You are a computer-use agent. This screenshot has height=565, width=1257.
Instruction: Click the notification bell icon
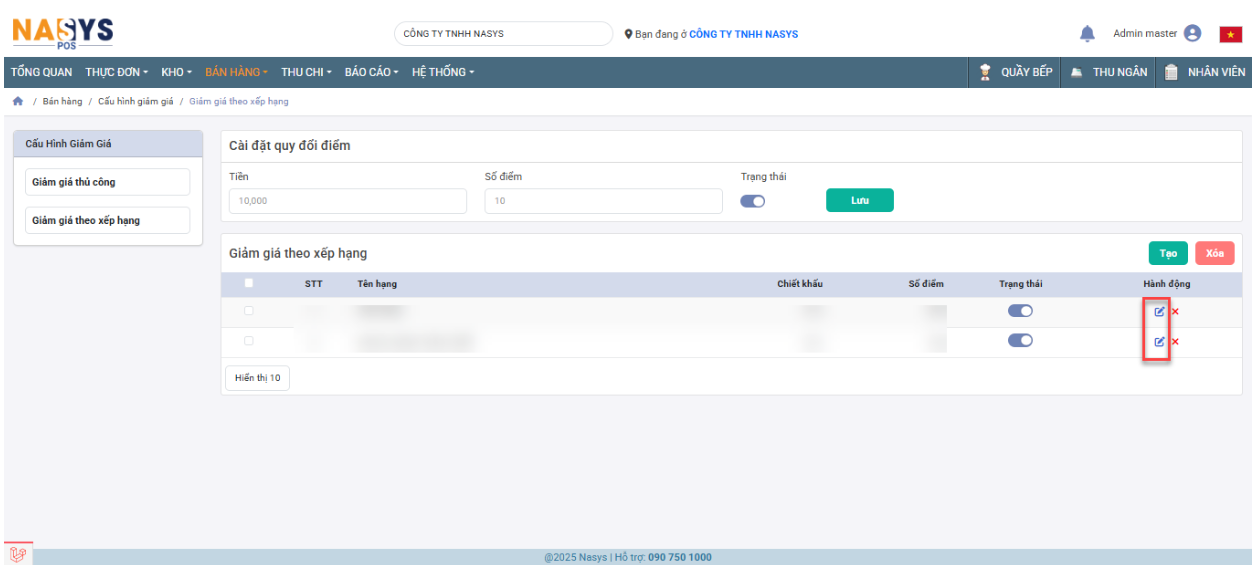(1087, 34)
